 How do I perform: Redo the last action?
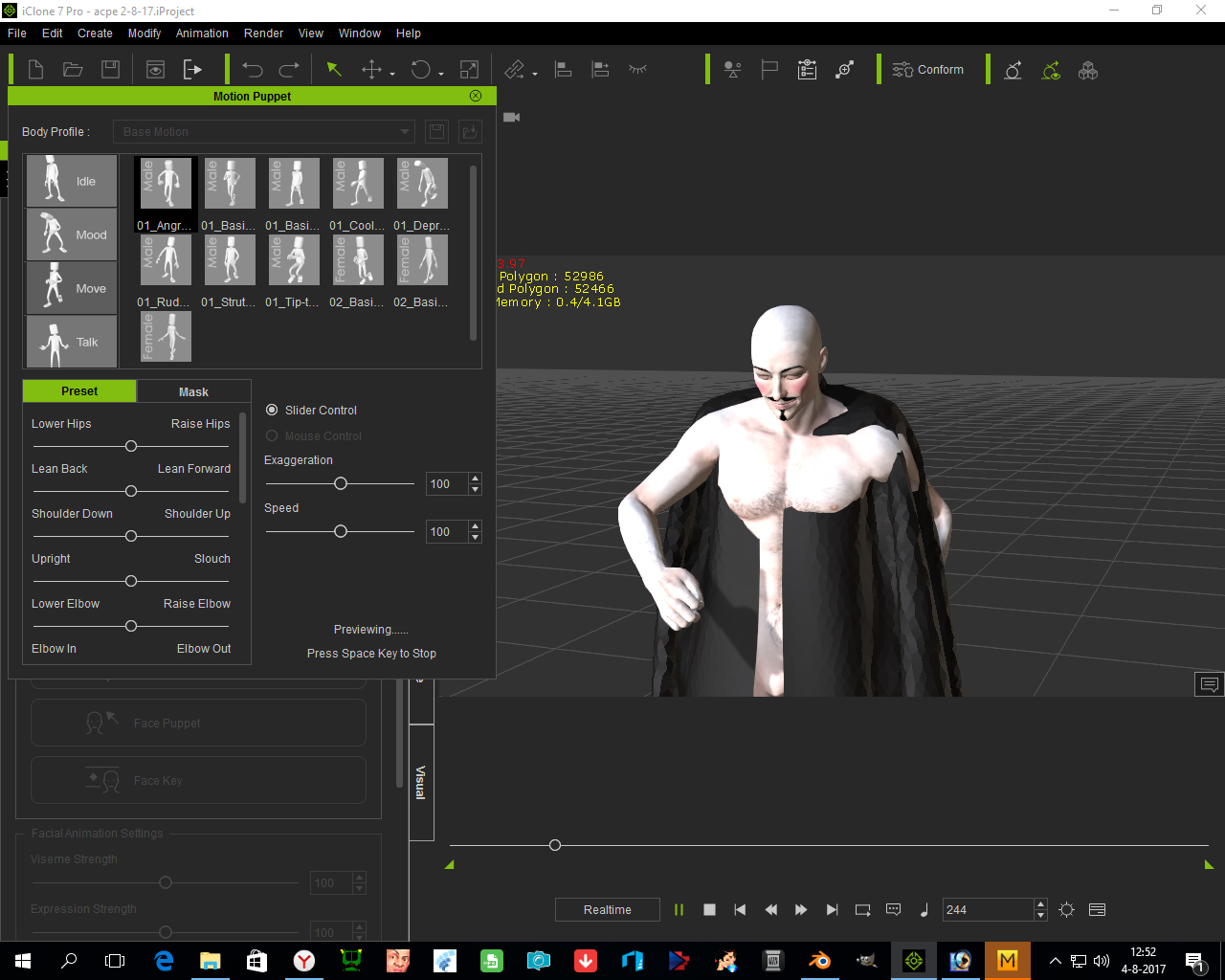[x=289, y=70]
